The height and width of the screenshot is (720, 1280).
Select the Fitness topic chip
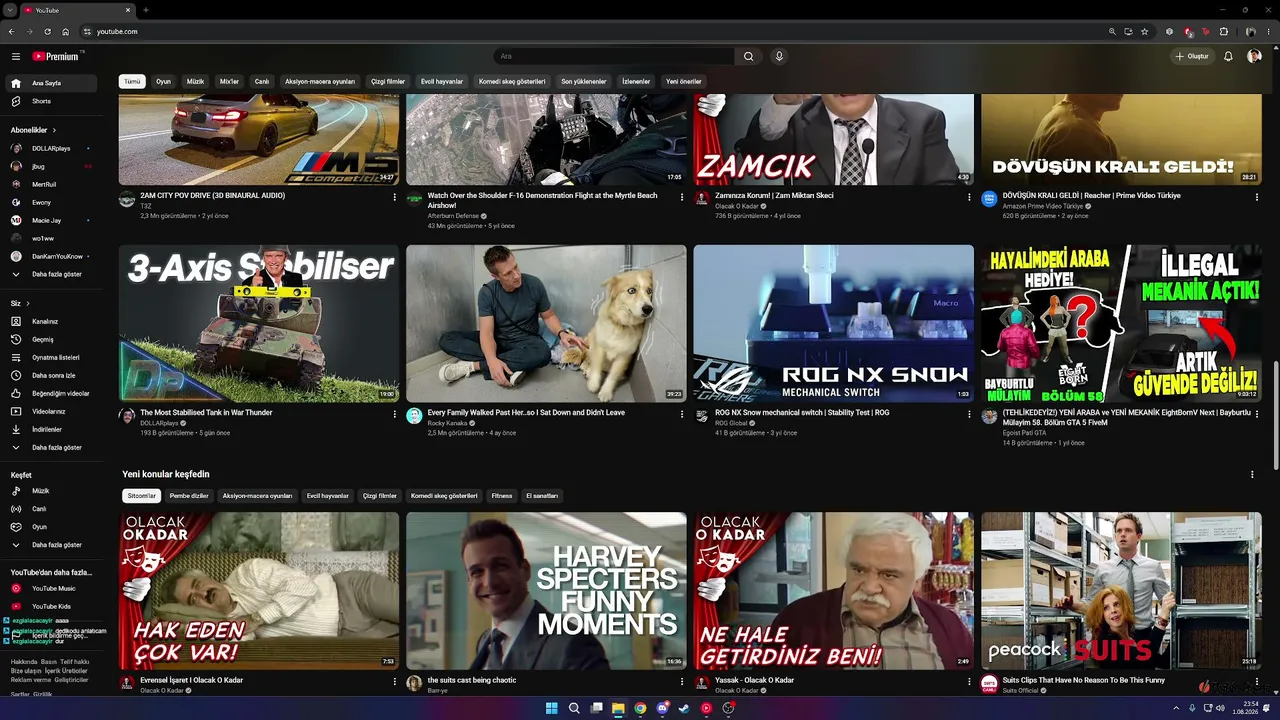click(x=502, y=496)
